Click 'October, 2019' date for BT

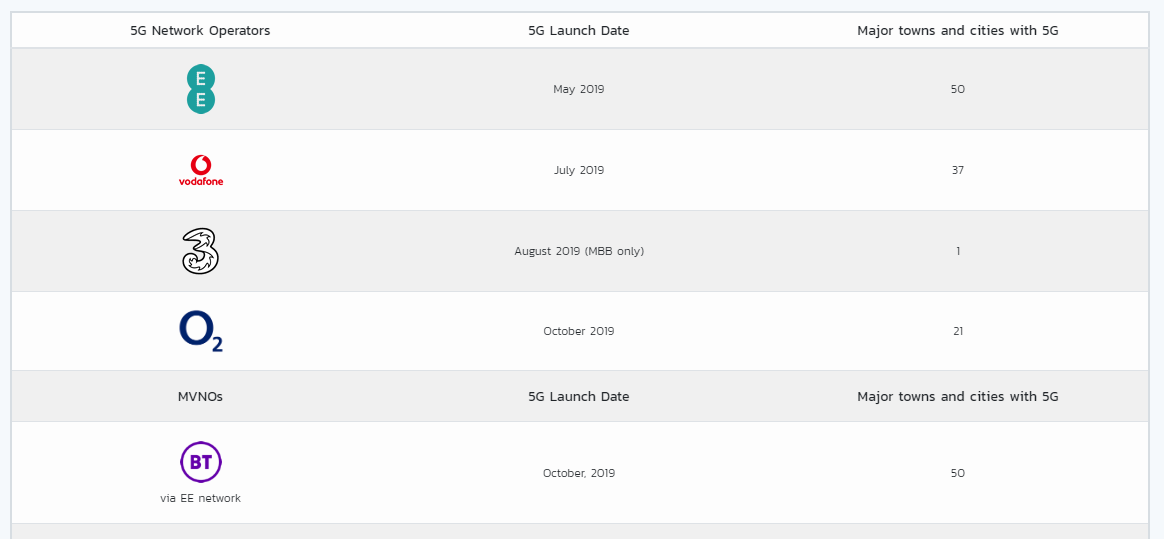coord(579,473)
